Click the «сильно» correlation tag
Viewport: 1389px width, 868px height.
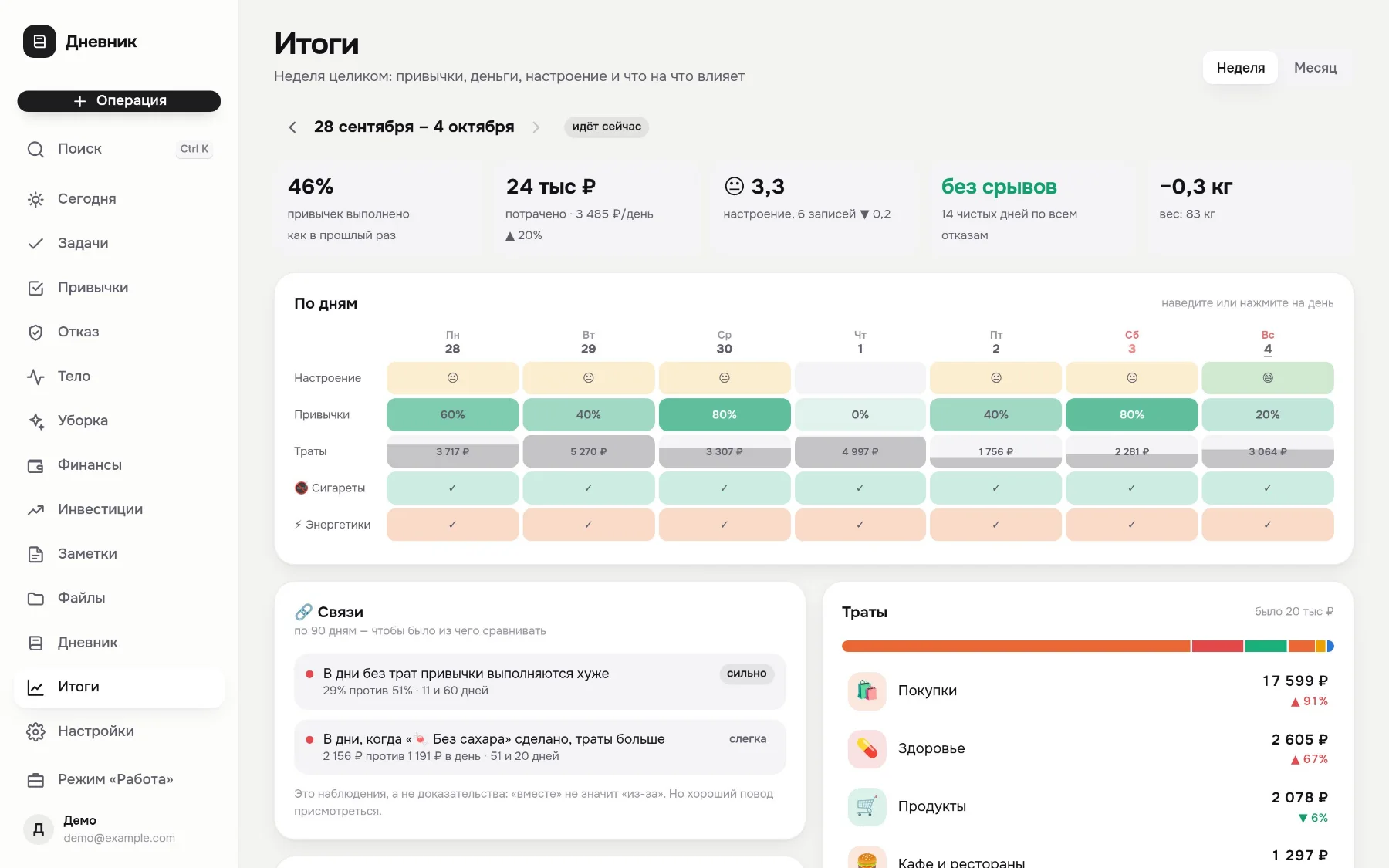(746, 674)
